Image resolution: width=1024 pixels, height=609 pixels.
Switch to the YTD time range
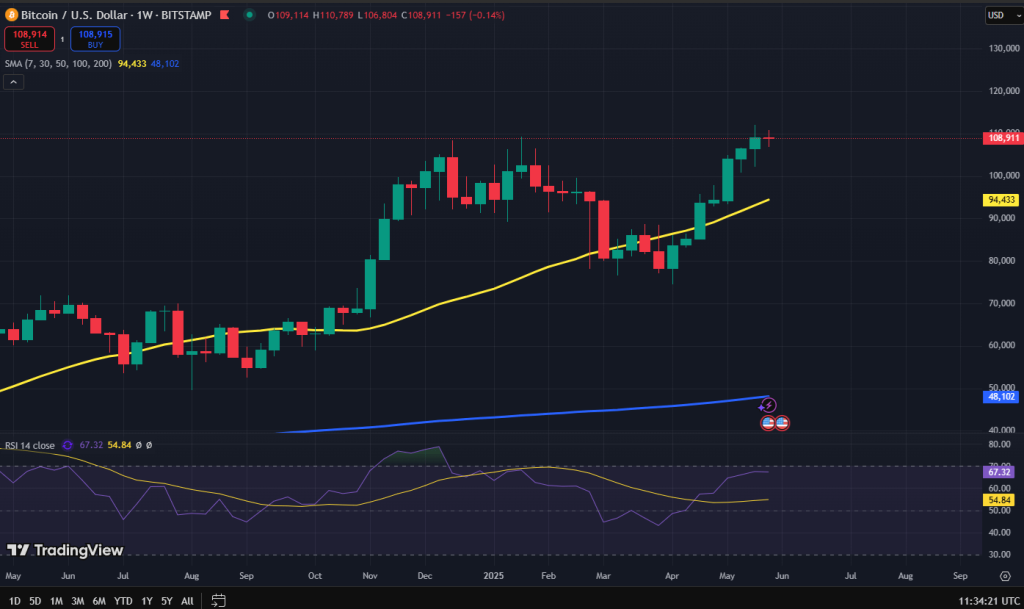123,601
